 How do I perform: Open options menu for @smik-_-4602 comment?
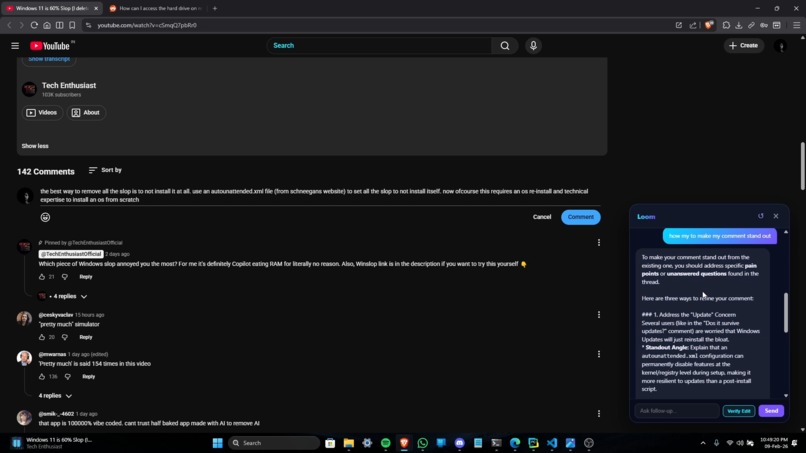coord(599,413)
